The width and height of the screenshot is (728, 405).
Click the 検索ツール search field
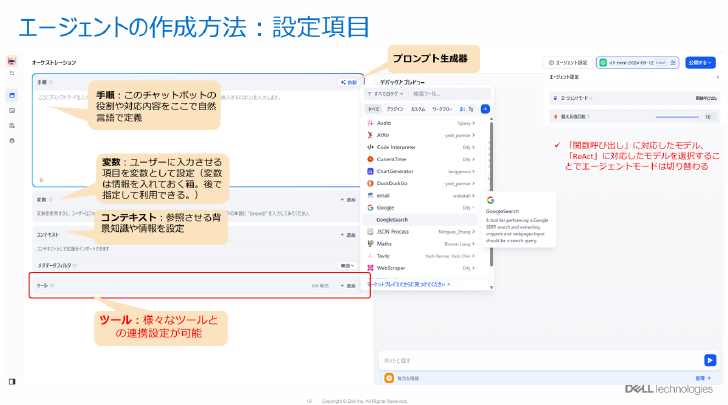(x=449, y=94)
